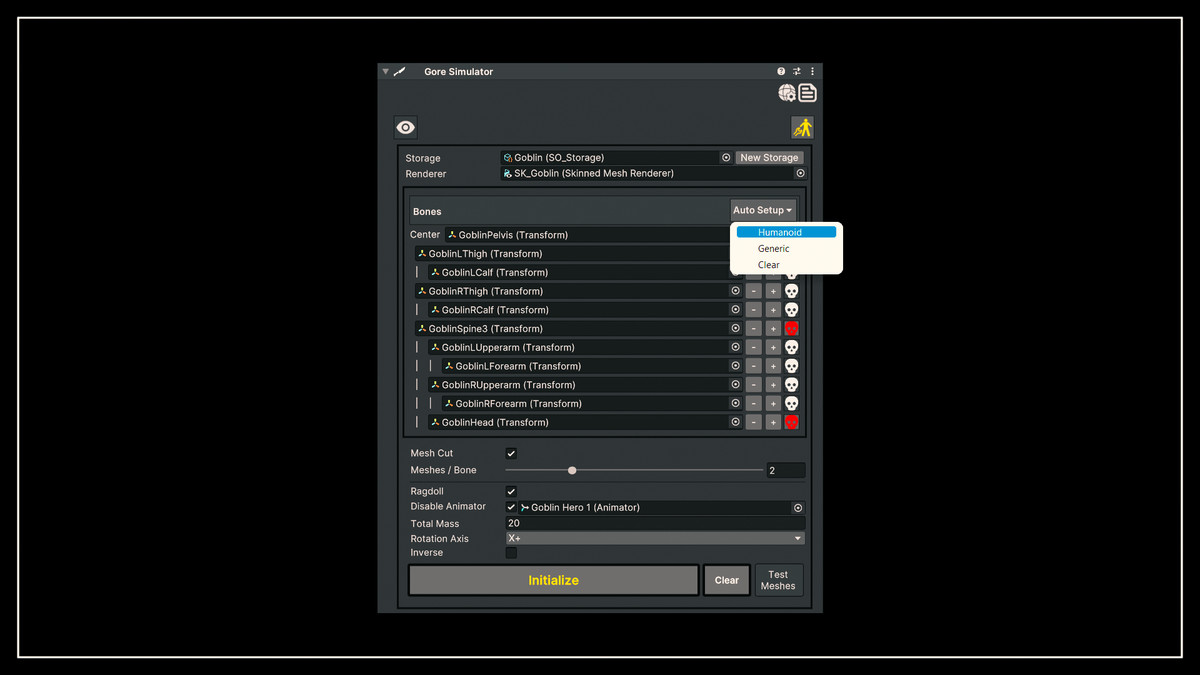This screenshot has height=675, width=1200.
Task: Click the minus button on GoblinHead row
Action: pos(754,423)
